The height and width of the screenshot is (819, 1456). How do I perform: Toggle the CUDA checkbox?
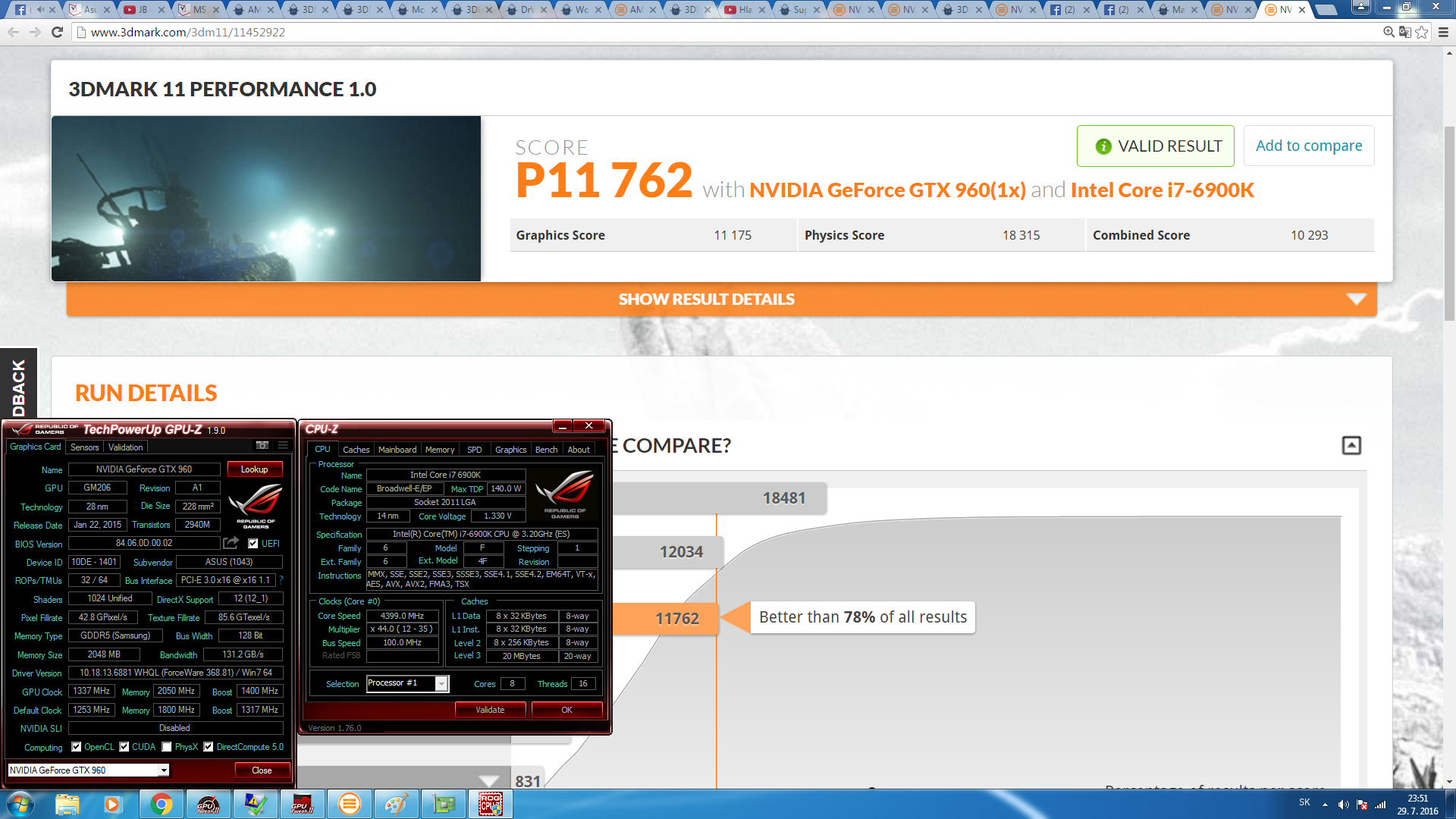pyautogui.click(x=124, y=747)
